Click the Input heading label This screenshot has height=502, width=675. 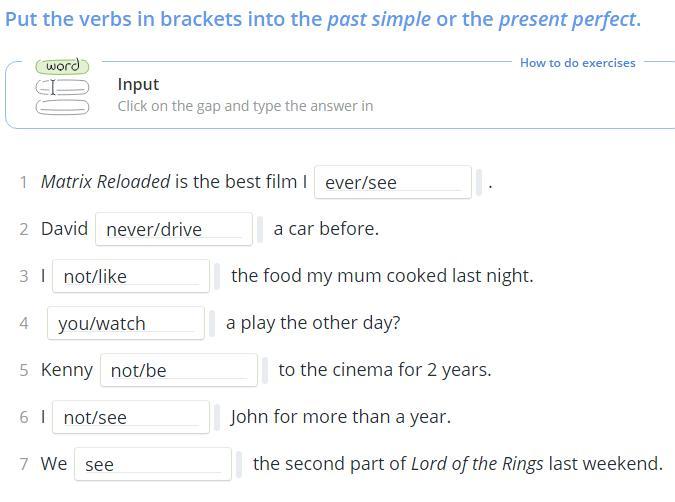(x=138, y=85)
